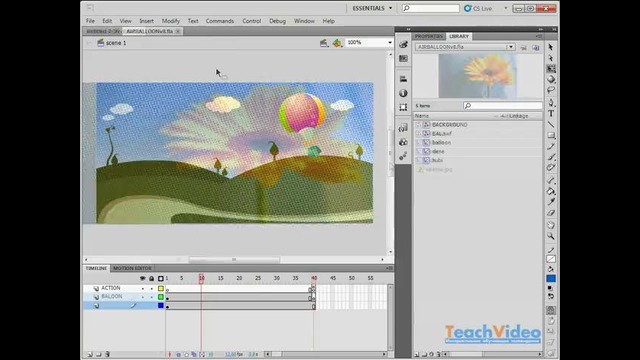Select the Selection arrow tool
This screenshot has width=640, height=360.
tap(551, 47)
